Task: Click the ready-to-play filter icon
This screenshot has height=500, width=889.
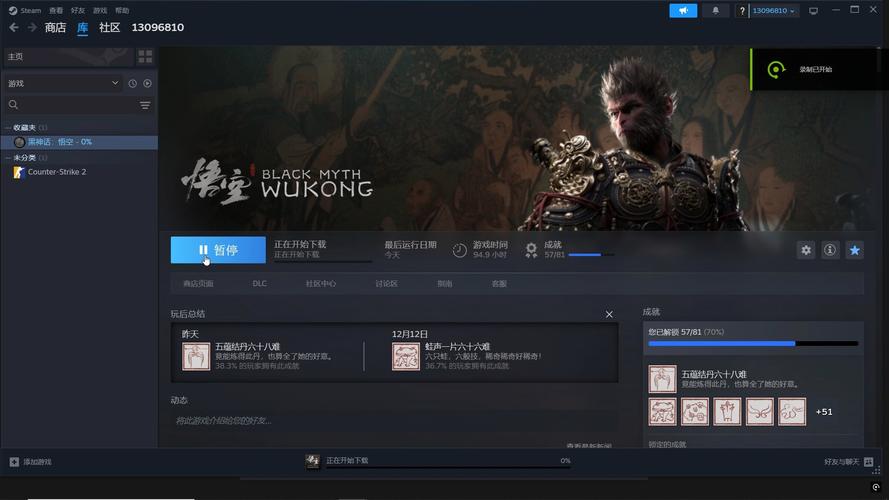Action: [147, 83]
